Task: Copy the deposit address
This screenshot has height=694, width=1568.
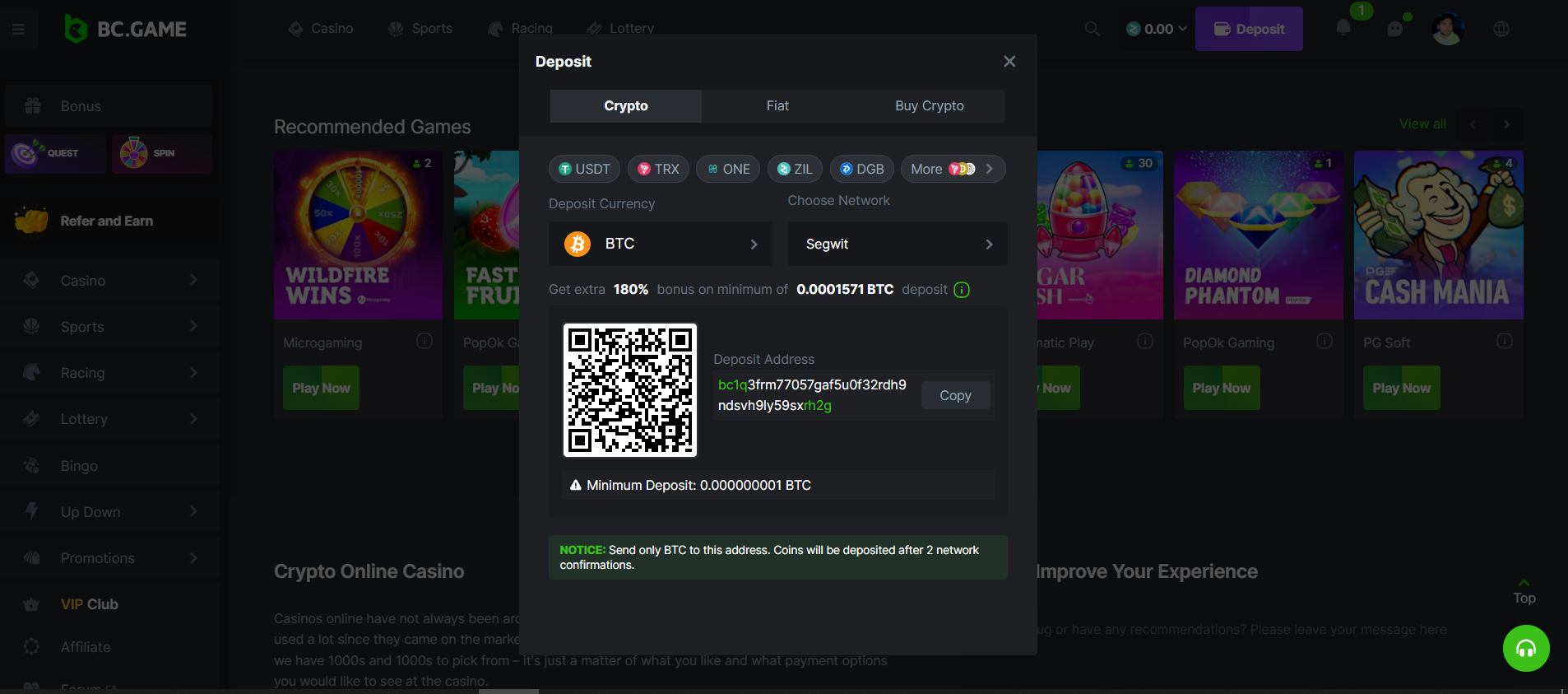Action: (955, 396)
